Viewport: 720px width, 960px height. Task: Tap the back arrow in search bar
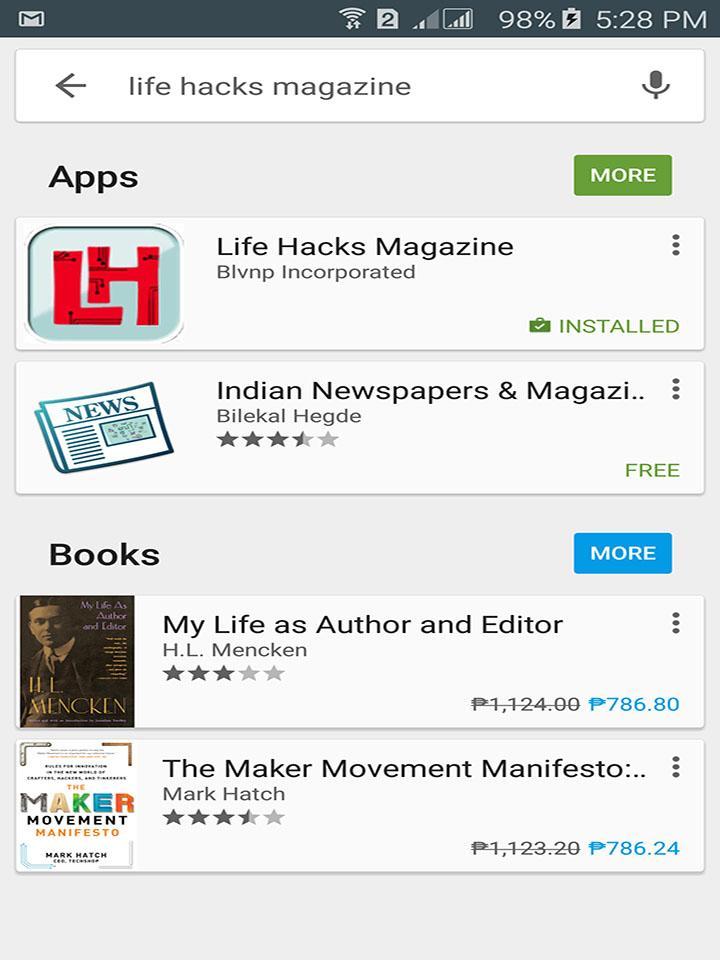(x=71, y=86)
